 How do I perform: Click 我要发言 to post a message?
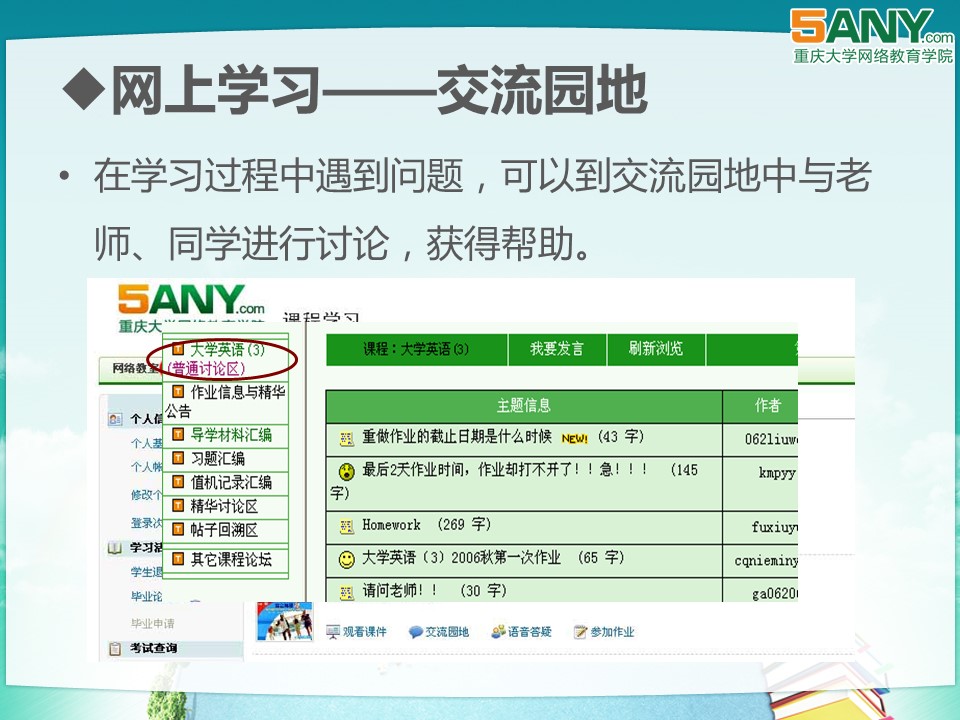coord(556,349)
